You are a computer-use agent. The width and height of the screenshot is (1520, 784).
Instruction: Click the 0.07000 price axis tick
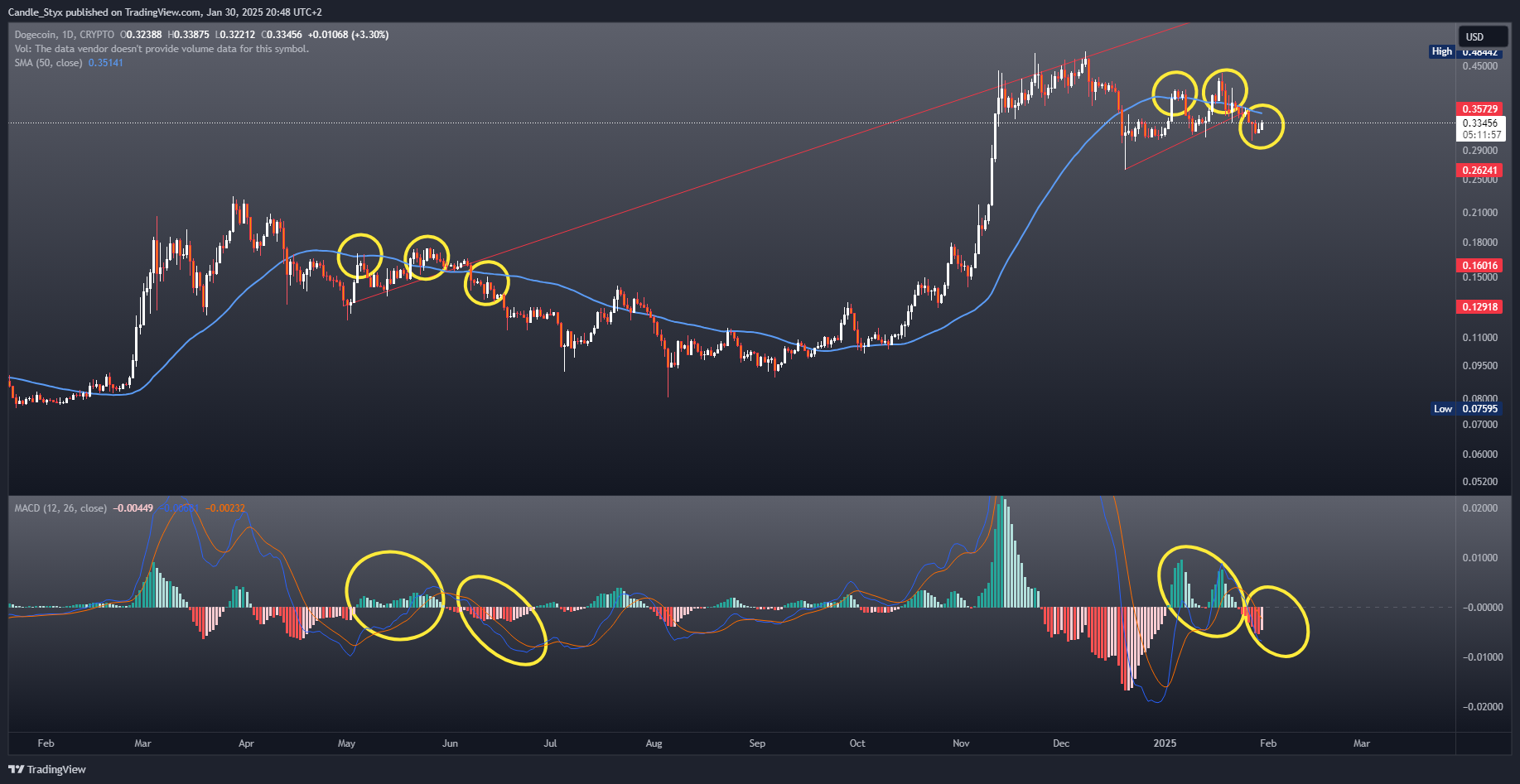coord(1479,425)
